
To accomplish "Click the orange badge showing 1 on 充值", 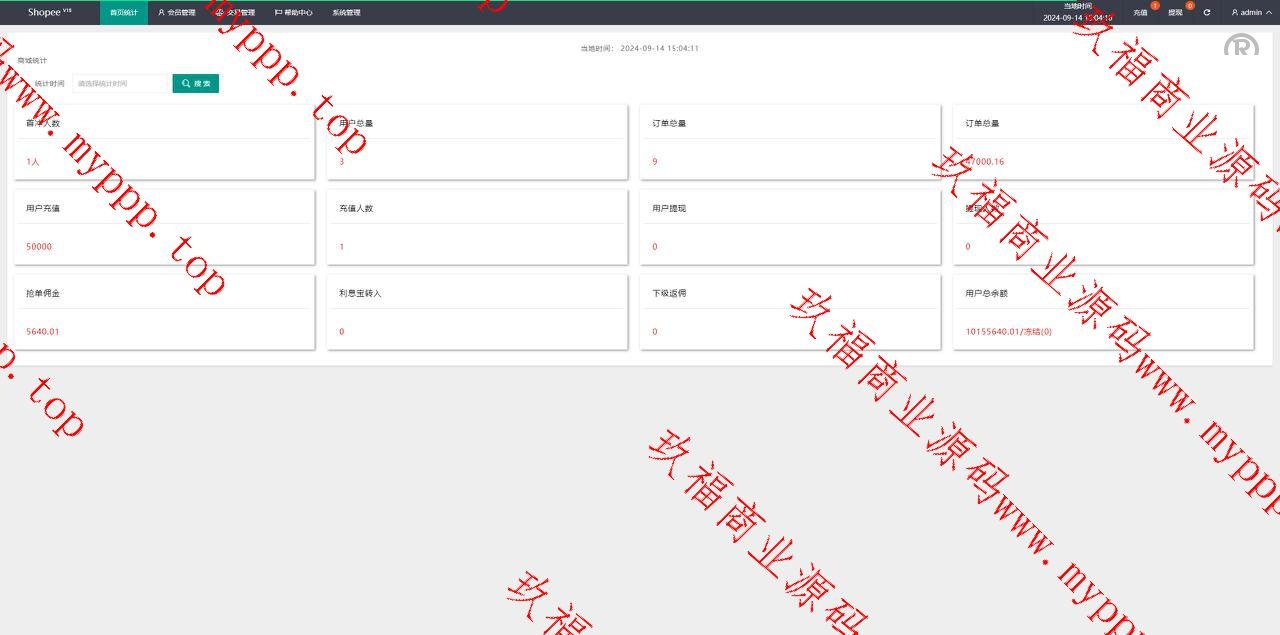I will click(1154, 5).
